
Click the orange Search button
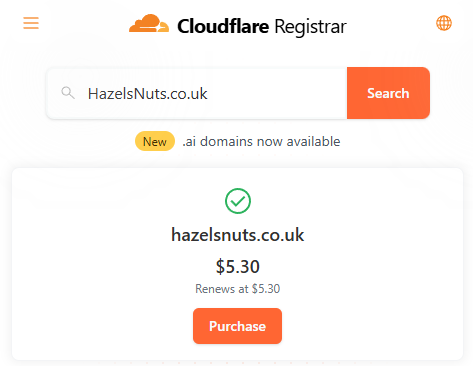click(x=388, y=93)
